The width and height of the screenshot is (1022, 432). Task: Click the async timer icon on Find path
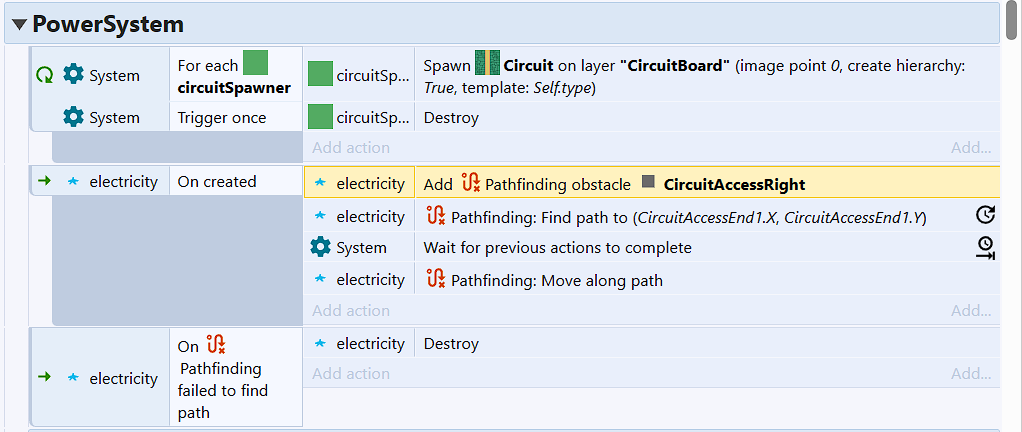point(985,215)
